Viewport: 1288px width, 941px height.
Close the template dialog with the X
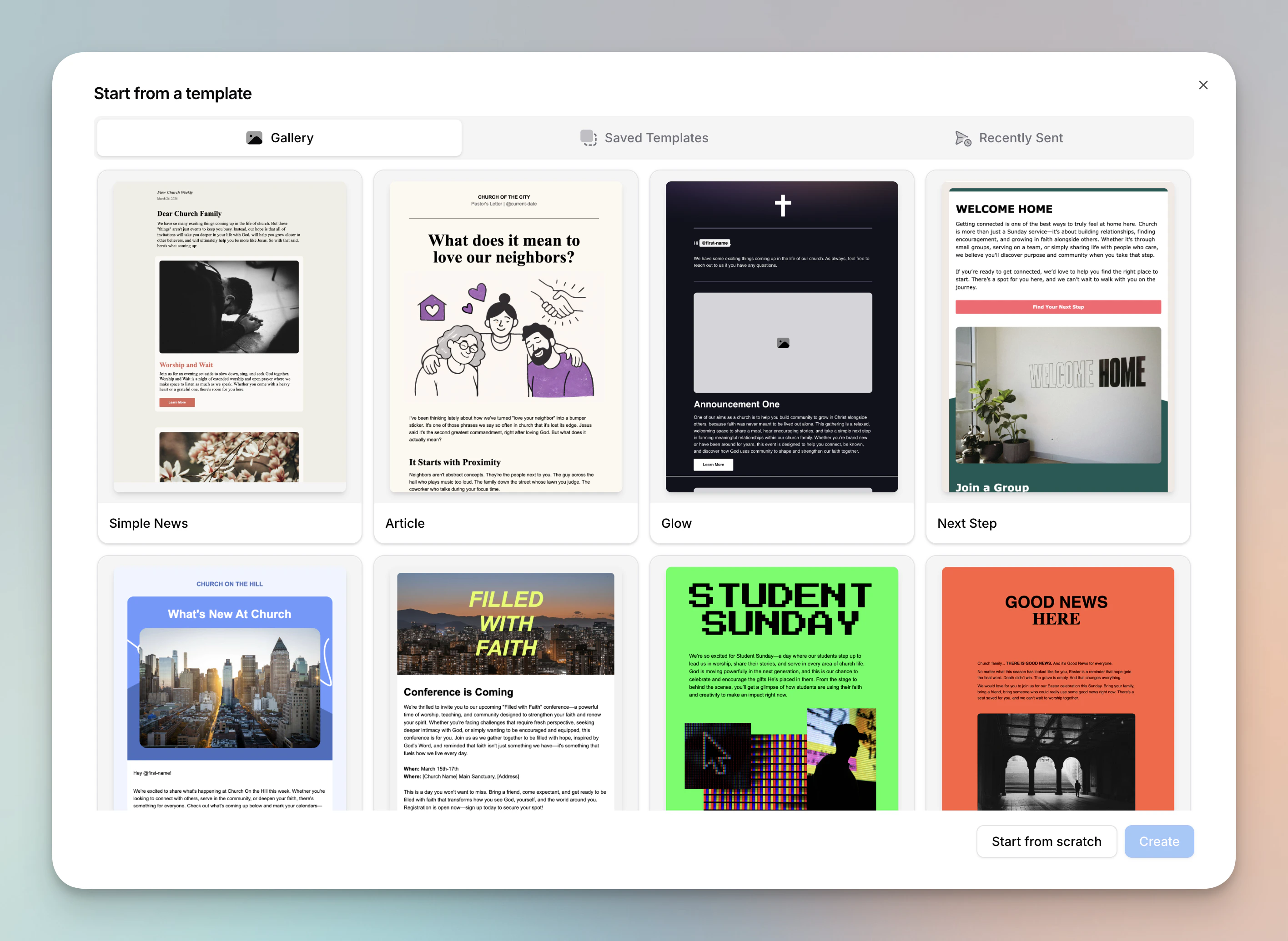(x=1203, y=85)
